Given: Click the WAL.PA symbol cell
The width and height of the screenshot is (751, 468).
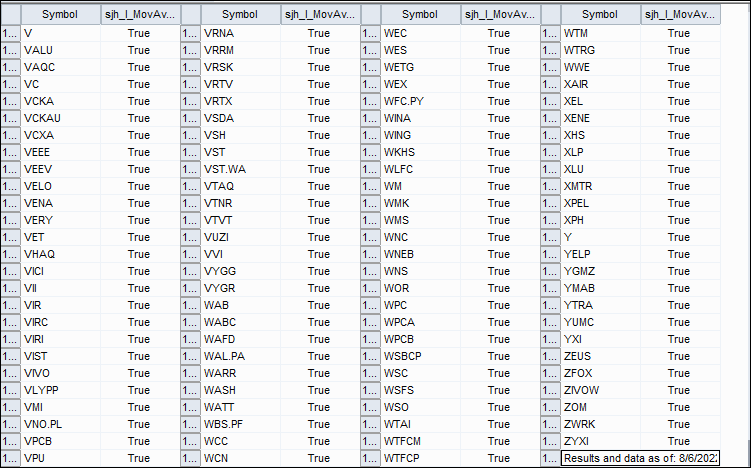Looking at the screenshot, I should coord(240,356).
